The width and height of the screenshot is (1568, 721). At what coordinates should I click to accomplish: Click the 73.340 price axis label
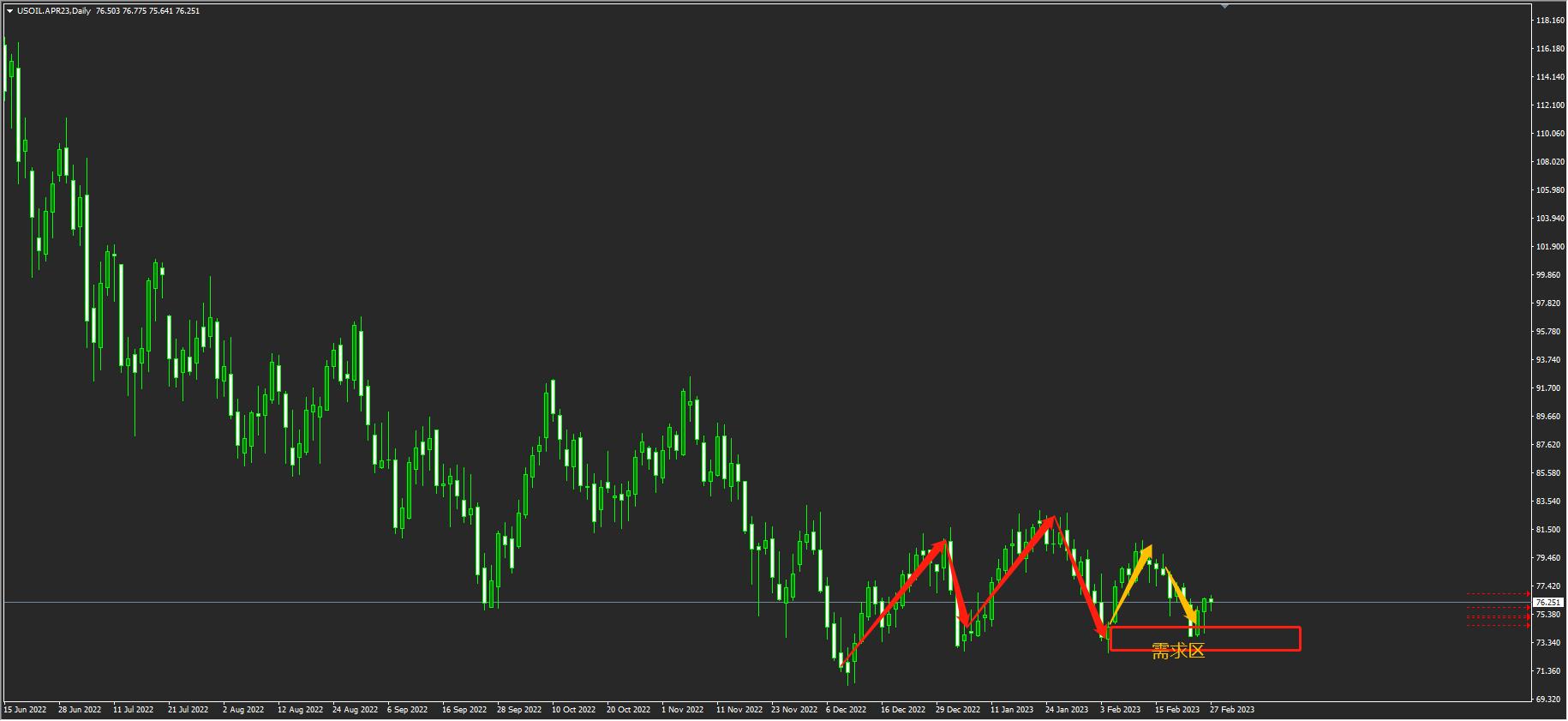(1549, 643)
